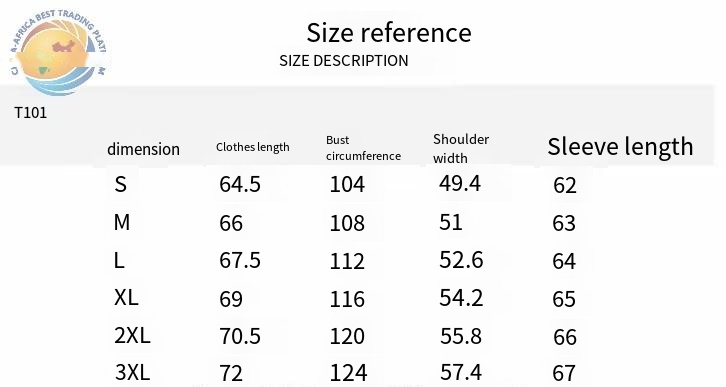
Task: Select the M size row label
Action: pyautogui.click(x=122, y=222)
